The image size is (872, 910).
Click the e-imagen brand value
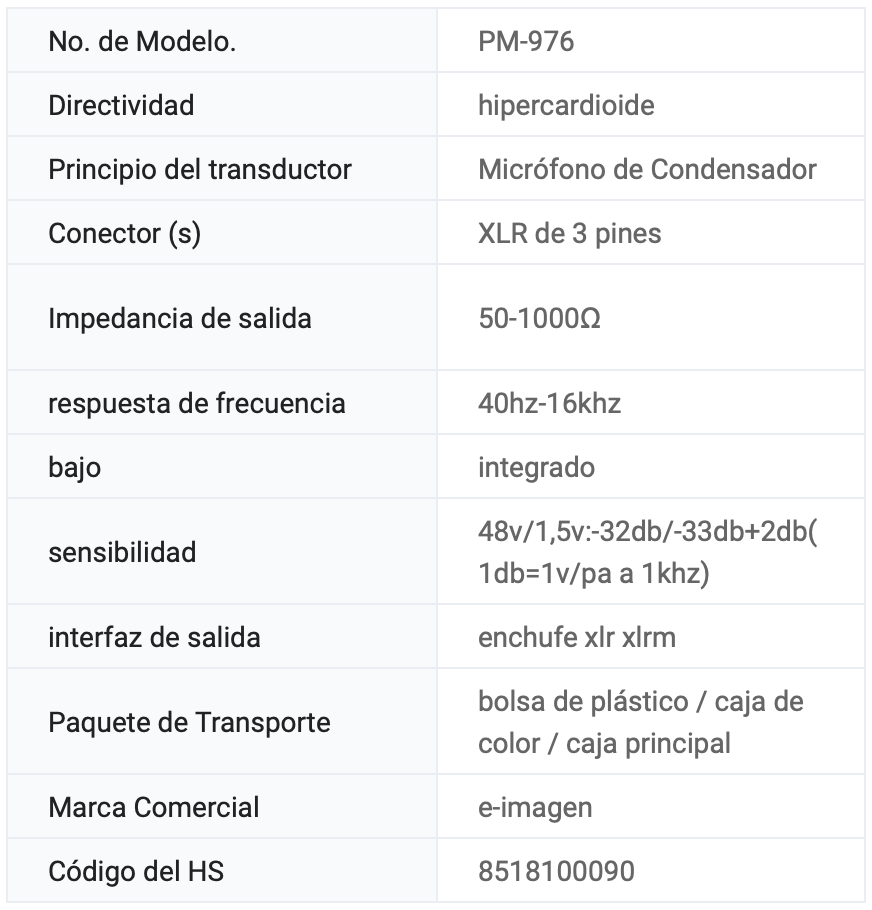point(535,807)
